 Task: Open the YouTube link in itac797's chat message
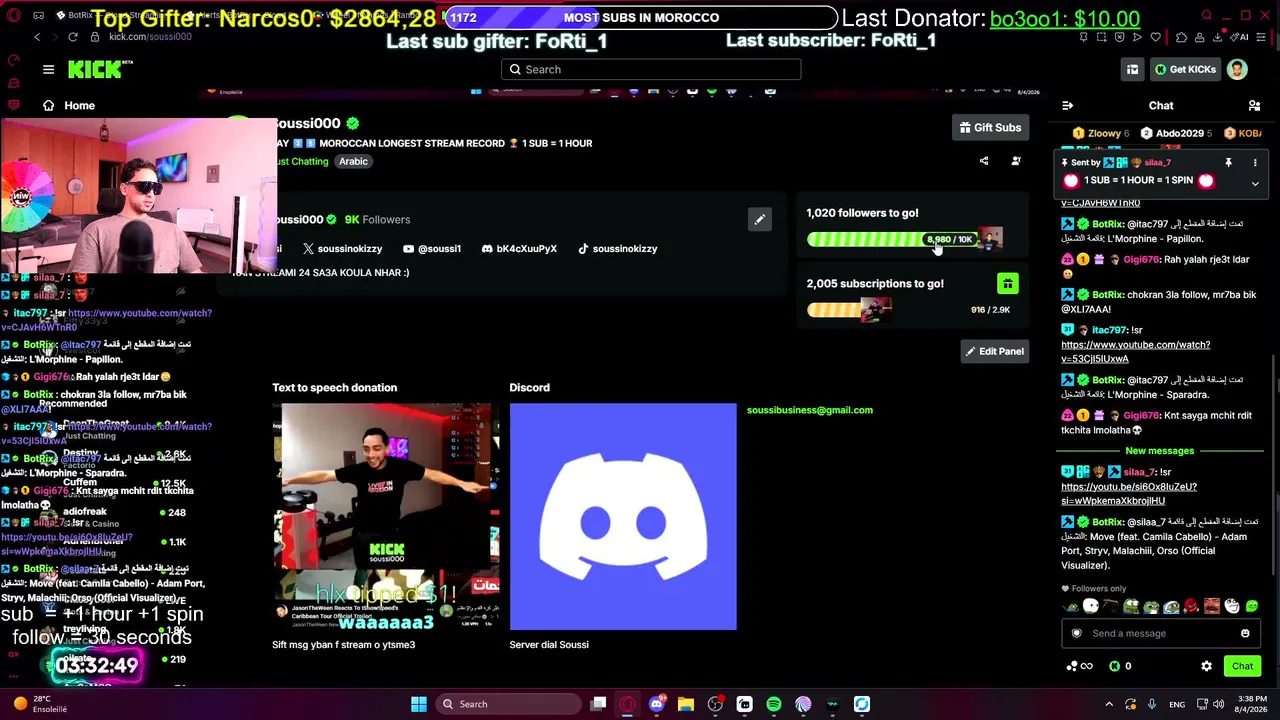(1135, 351)
